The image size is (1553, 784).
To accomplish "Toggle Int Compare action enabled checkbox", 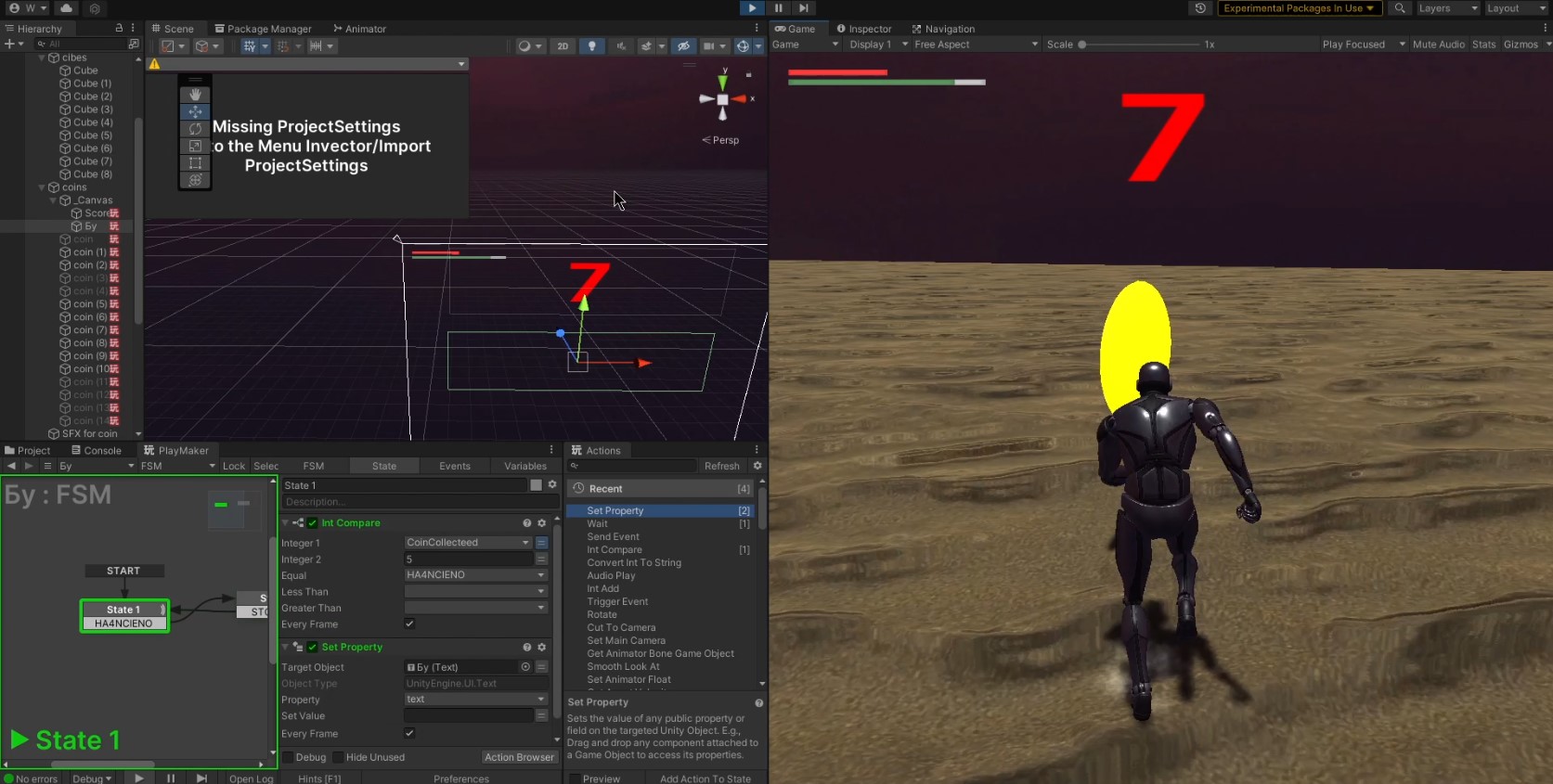I will coord(313,523).
